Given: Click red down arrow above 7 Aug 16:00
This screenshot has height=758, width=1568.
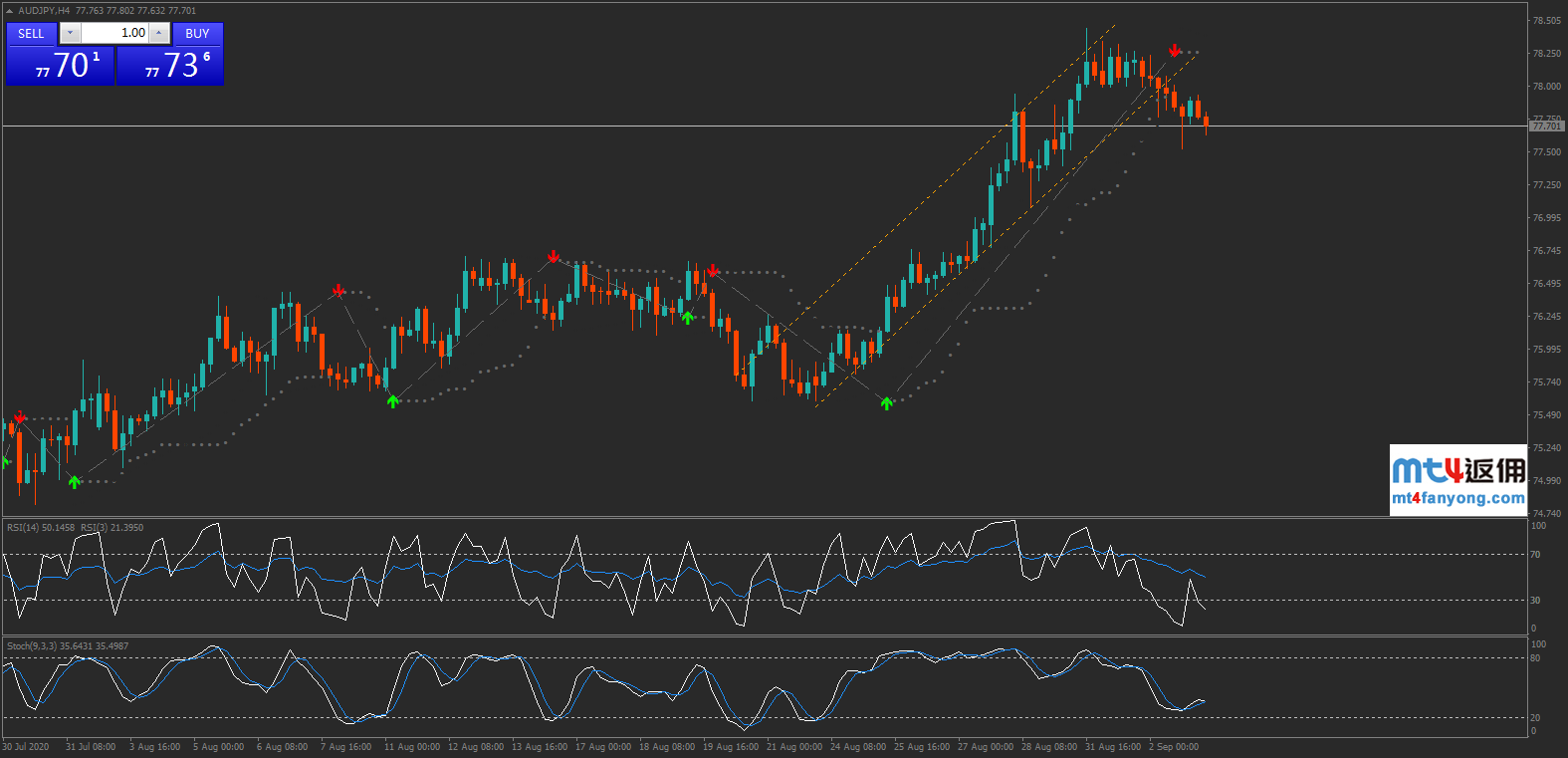Looking at the screenshot, I should coord(338,290).
